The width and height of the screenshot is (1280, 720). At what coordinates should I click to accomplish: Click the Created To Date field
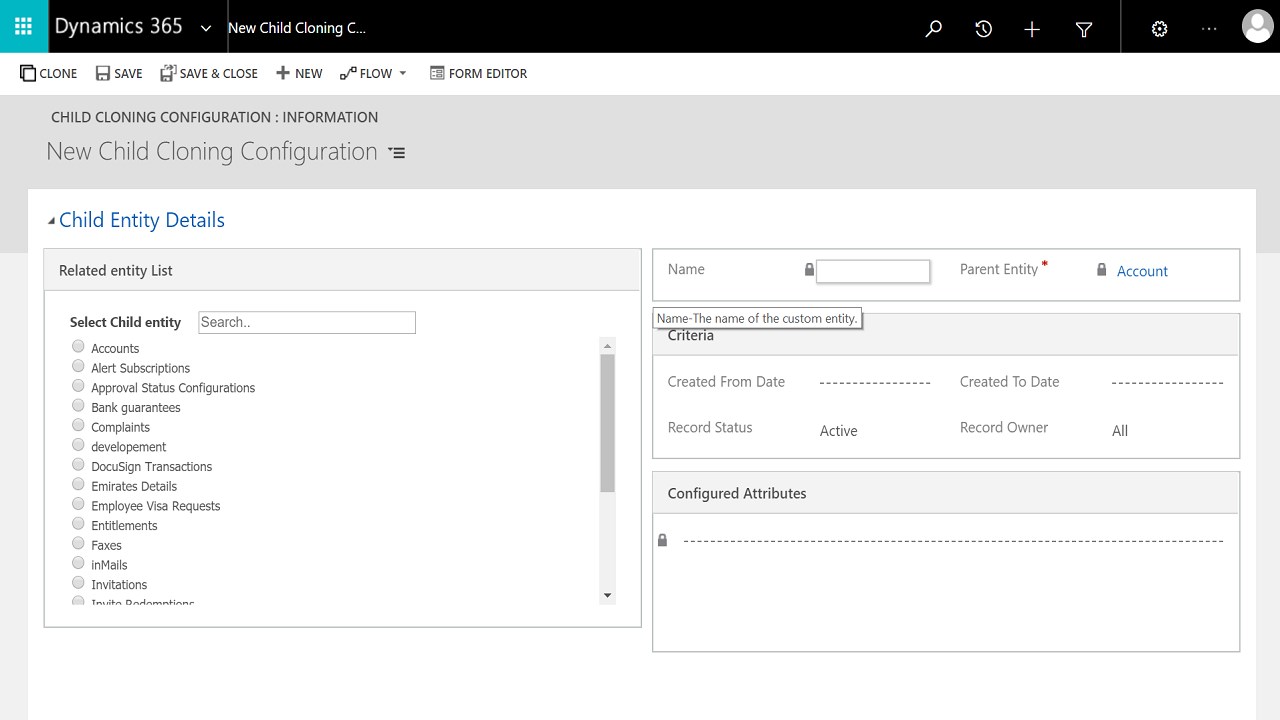(x=1167, y=382)
